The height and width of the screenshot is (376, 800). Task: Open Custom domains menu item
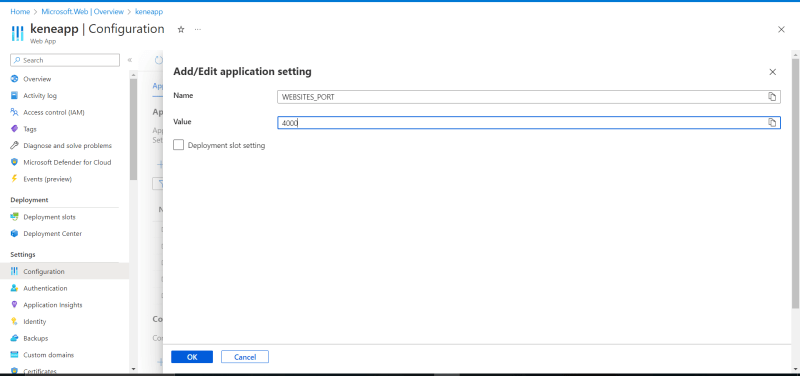[x=48, y=355]
